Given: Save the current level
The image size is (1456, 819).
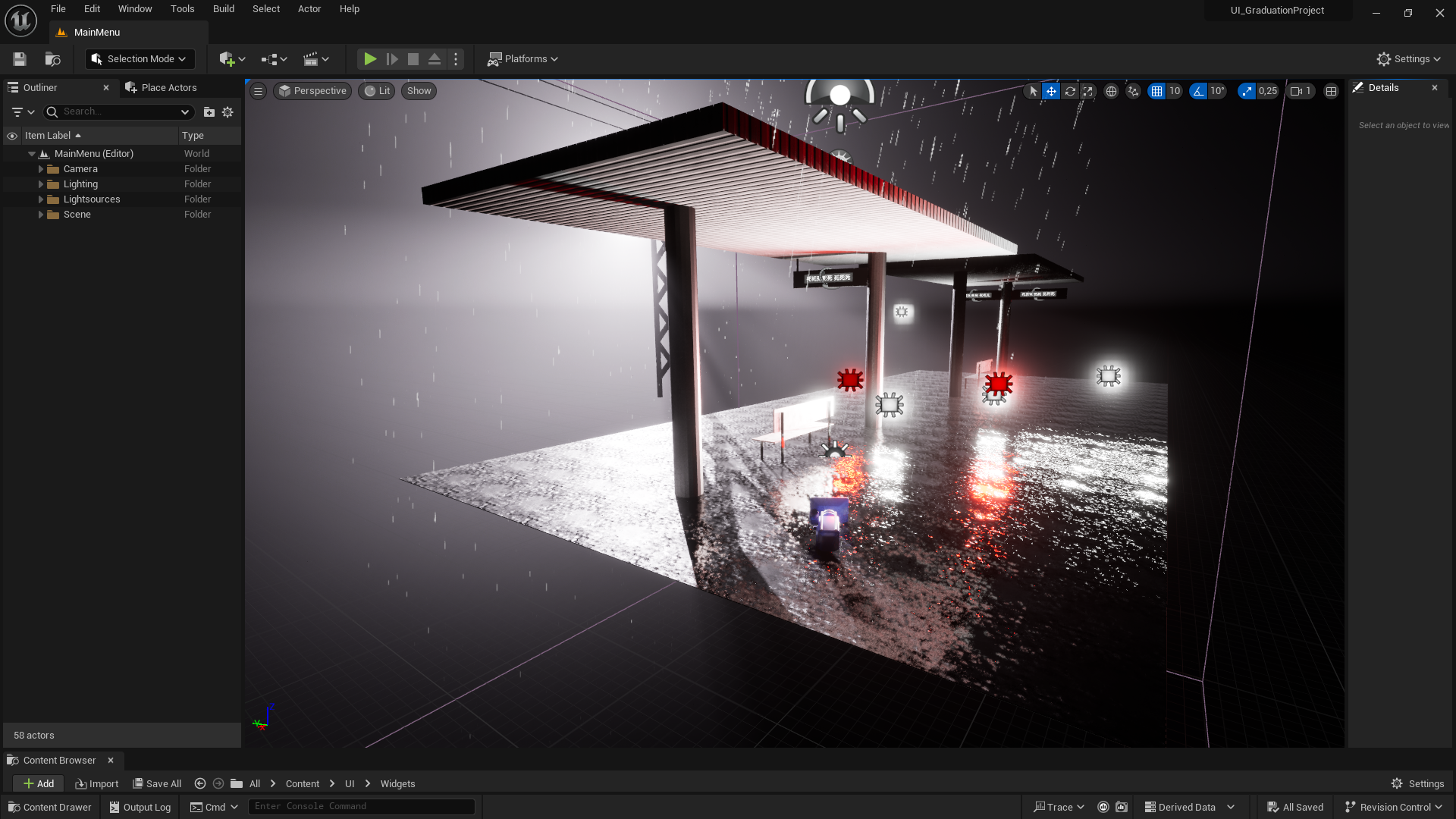Looking at the screenshot, I should click(x=20, y=59).
